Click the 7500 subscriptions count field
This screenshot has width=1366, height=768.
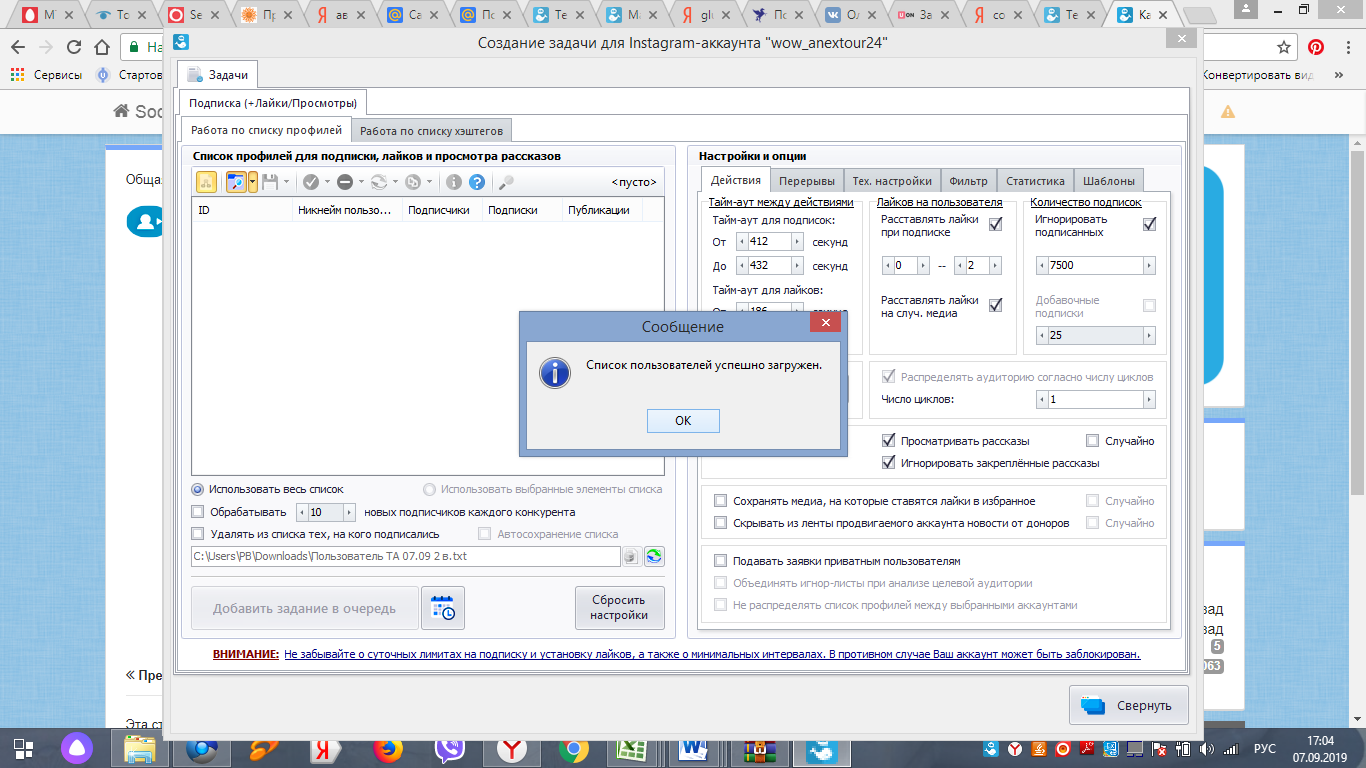(1095, 266)
